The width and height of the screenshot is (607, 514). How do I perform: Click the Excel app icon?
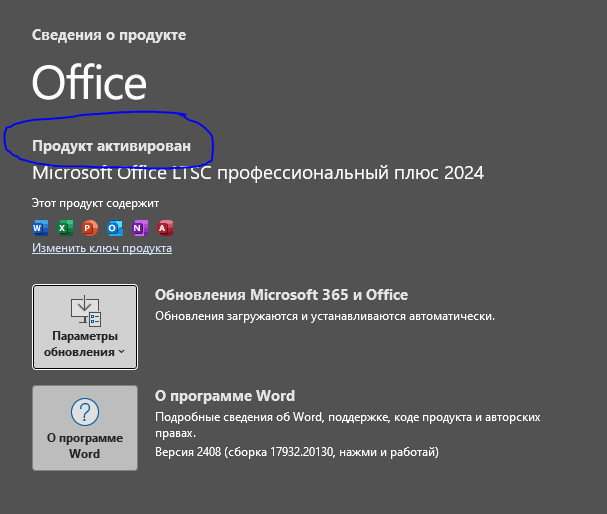[65, 228]
